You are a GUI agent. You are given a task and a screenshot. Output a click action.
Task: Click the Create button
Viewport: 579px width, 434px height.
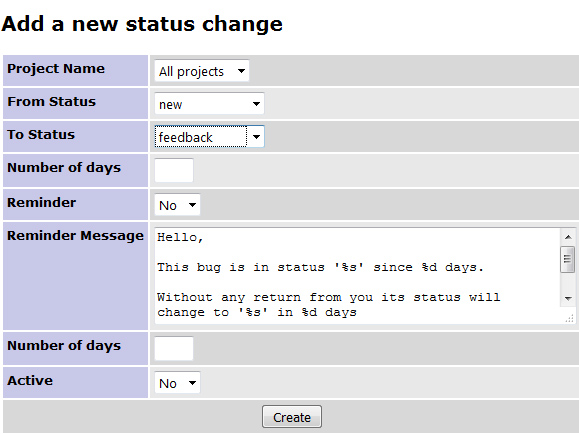coord(292,417)
